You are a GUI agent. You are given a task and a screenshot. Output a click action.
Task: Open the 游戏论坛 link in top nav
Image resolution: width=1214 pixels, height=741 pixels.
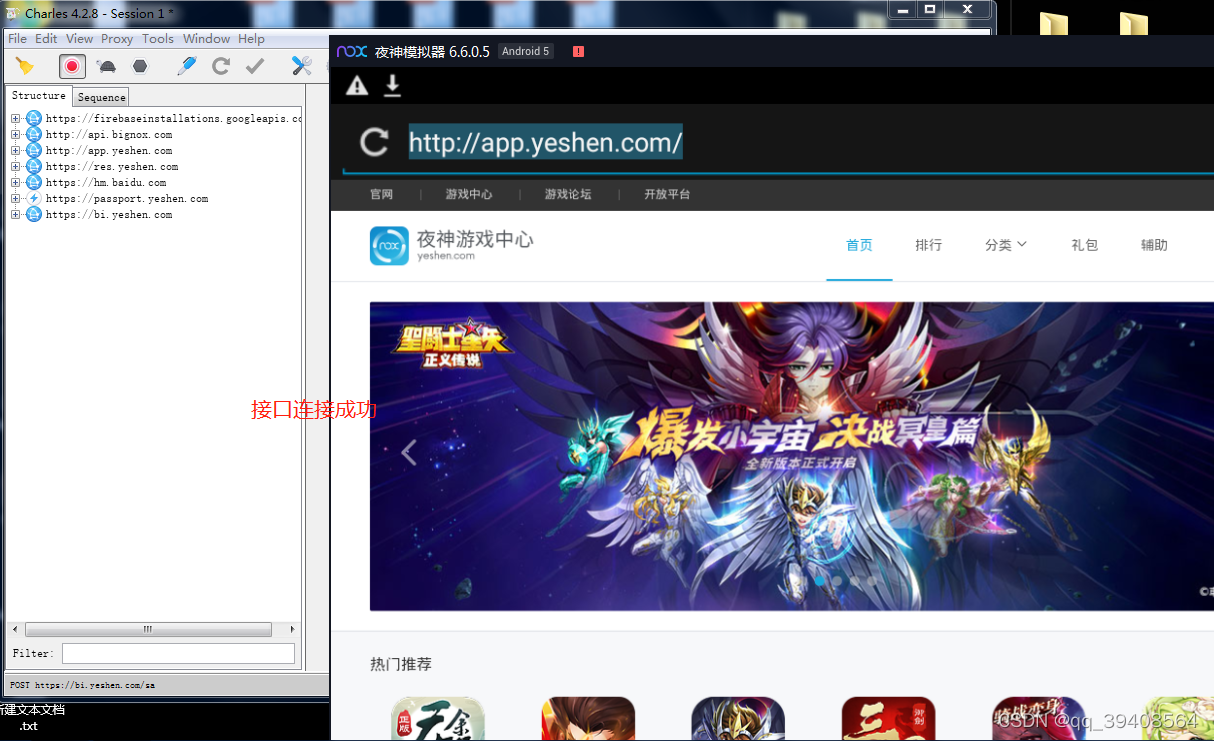568,194
